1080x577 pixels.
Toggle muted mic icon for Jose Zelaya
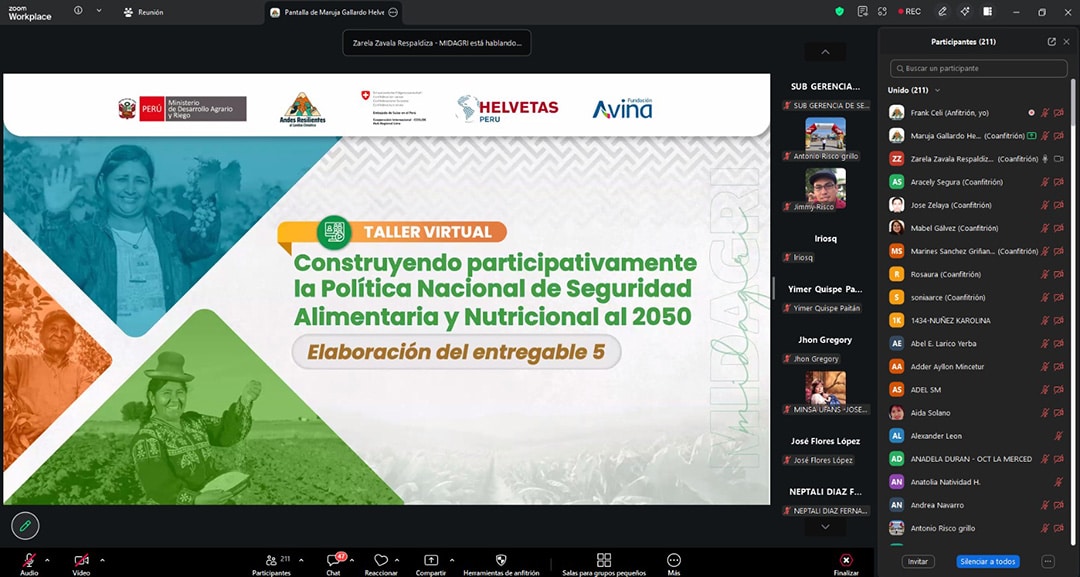(x=1045, y=205)
